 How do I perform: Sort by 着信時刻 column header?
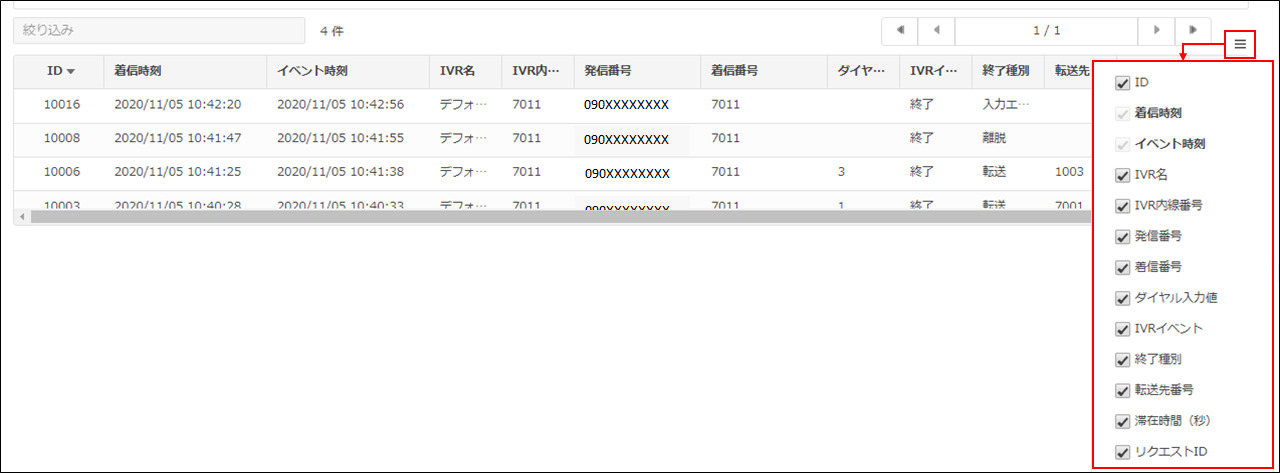tap(138, 72)
